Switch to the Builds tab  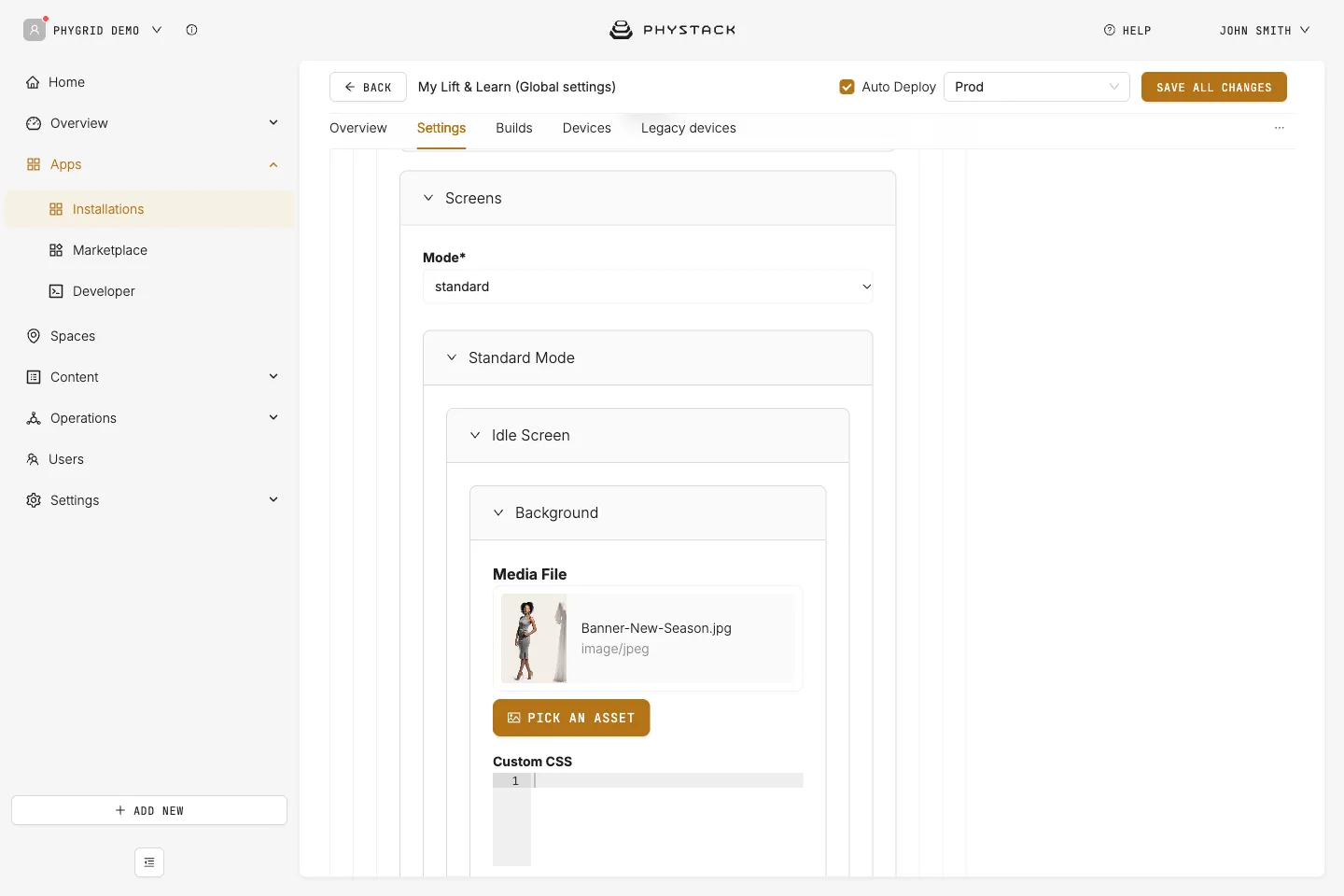[x=514, y=128]
